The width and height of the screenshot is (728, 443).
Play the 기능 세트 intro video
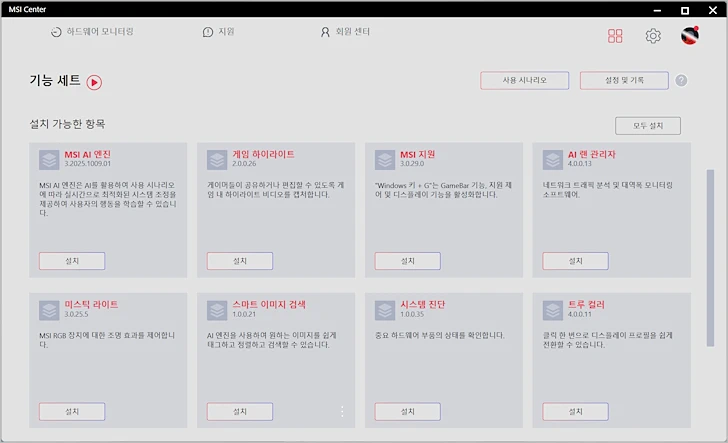pyautogui.click(x=94, y=82)
